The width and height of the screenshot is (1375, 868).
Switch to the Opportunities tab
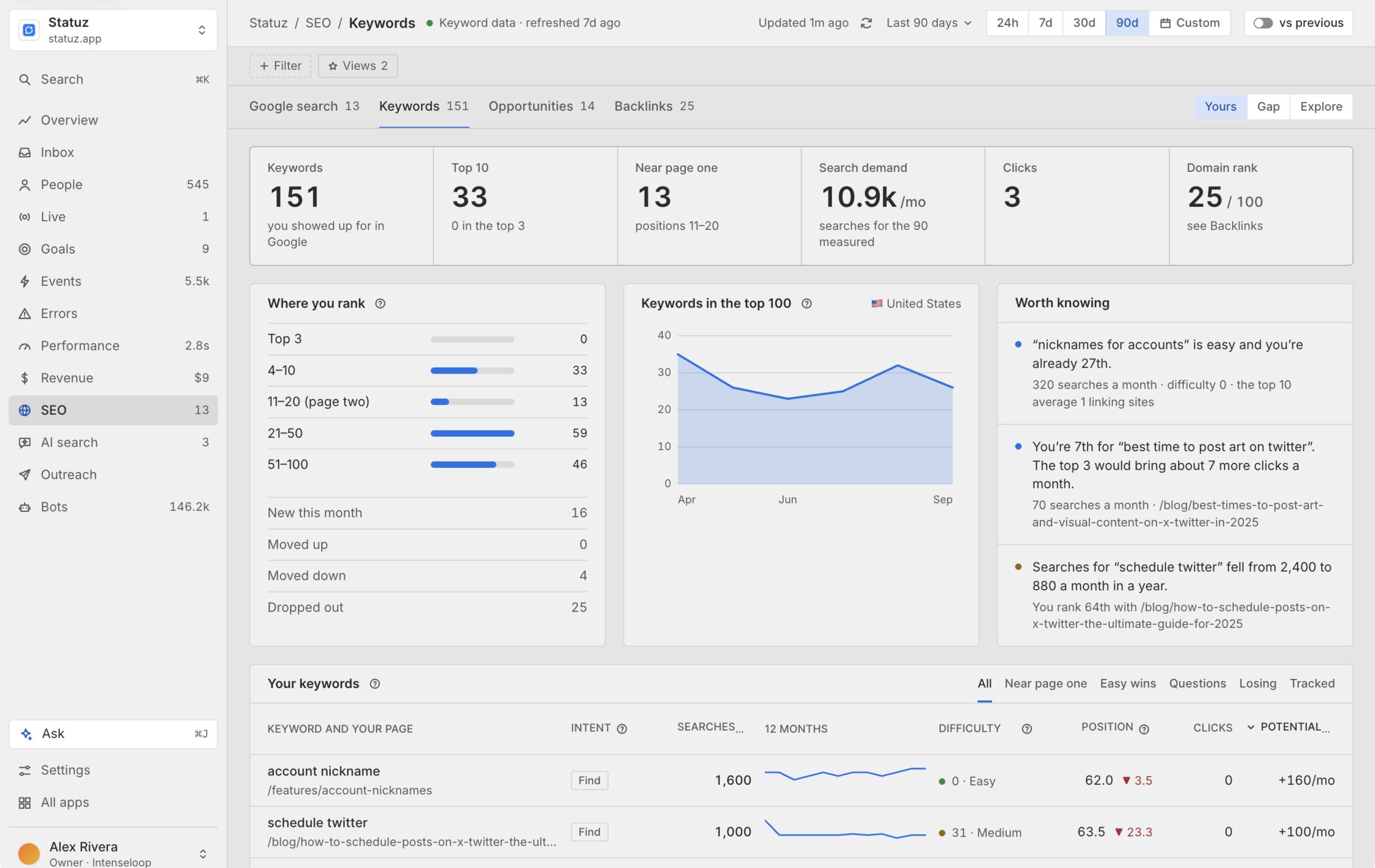point(541,106)
